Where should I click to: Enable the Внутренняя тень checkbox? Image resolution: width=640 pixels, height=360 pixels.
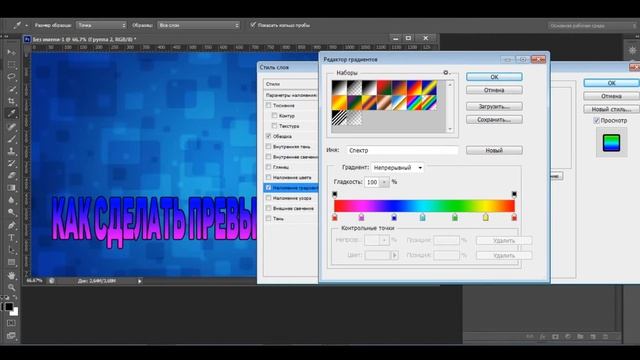tap(268, 146)
